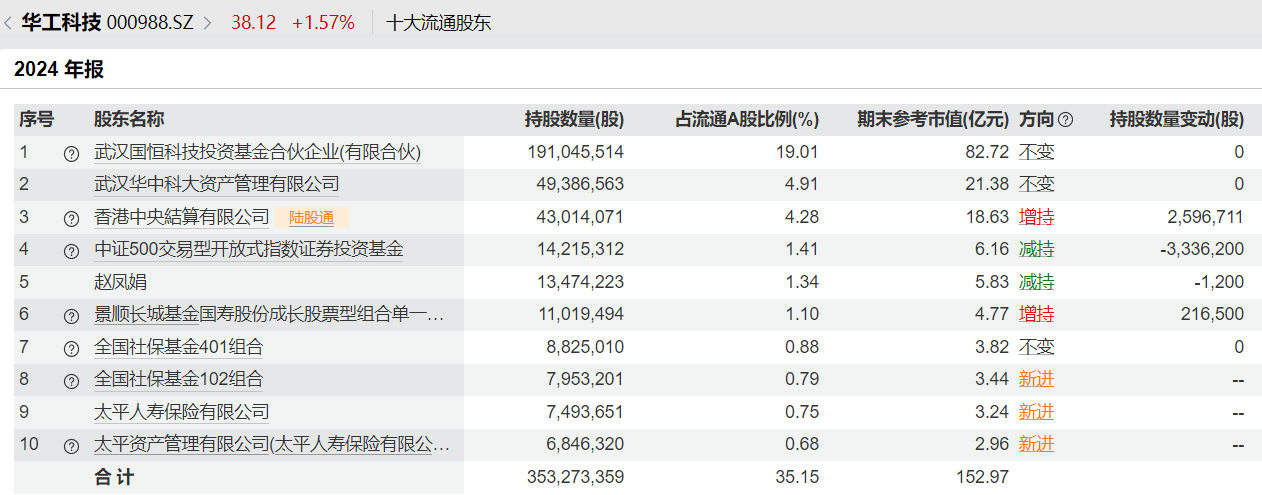Click 减持 in 中证500 row
The width and height of the screenshot is (1262, 495).
pos(1036,249)
